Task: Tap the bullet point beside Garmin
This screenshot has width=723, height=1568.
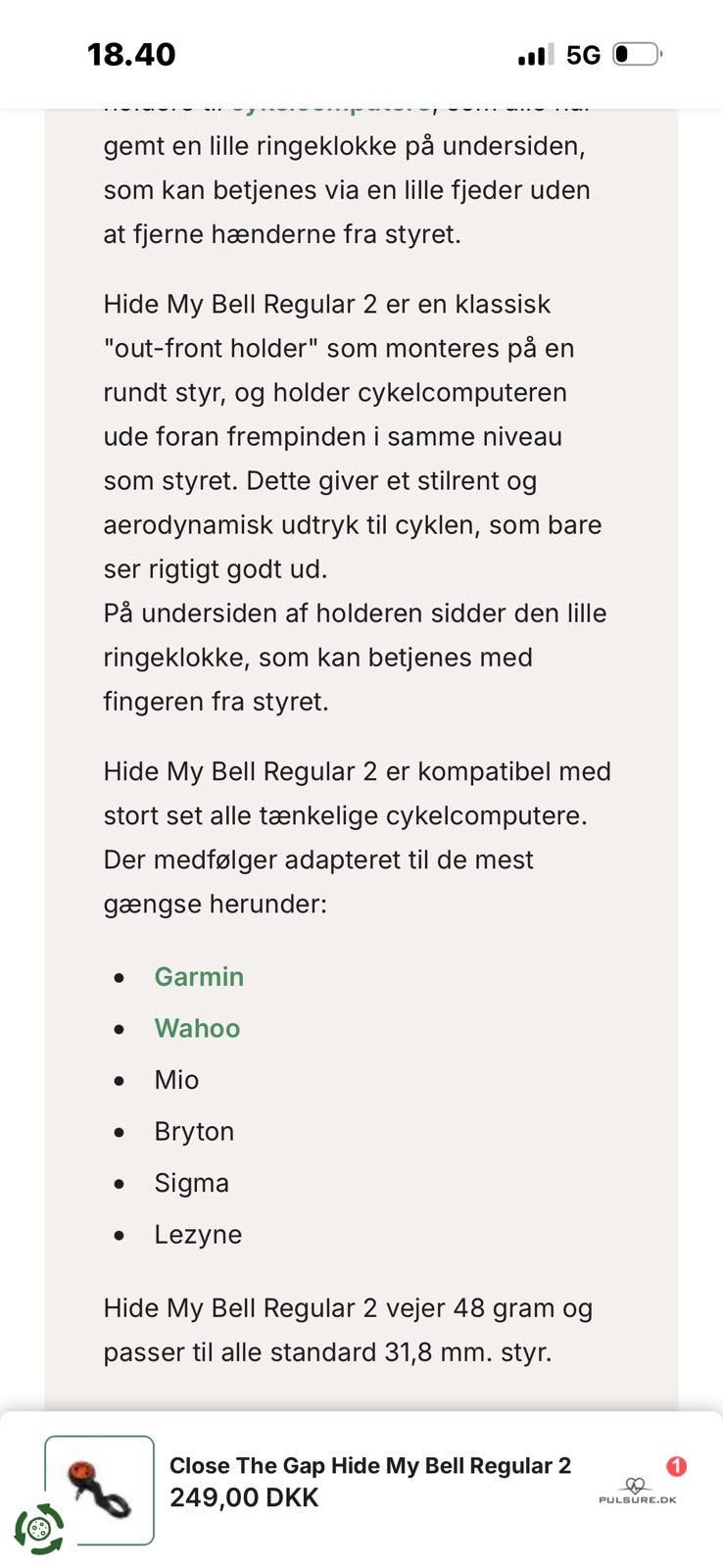Action: (x=119, y=978)
